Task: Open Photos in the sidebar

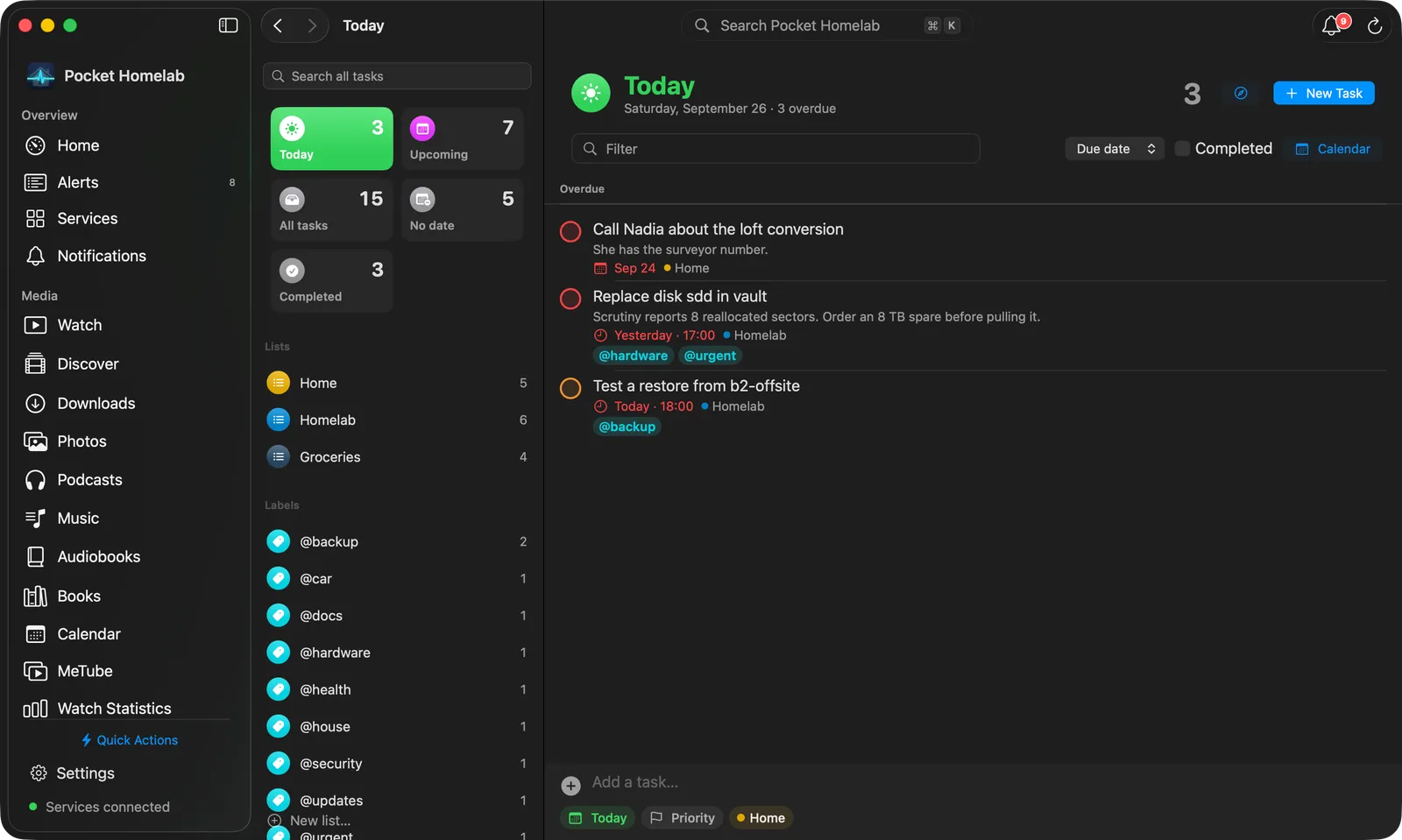Action: [130, 441]
